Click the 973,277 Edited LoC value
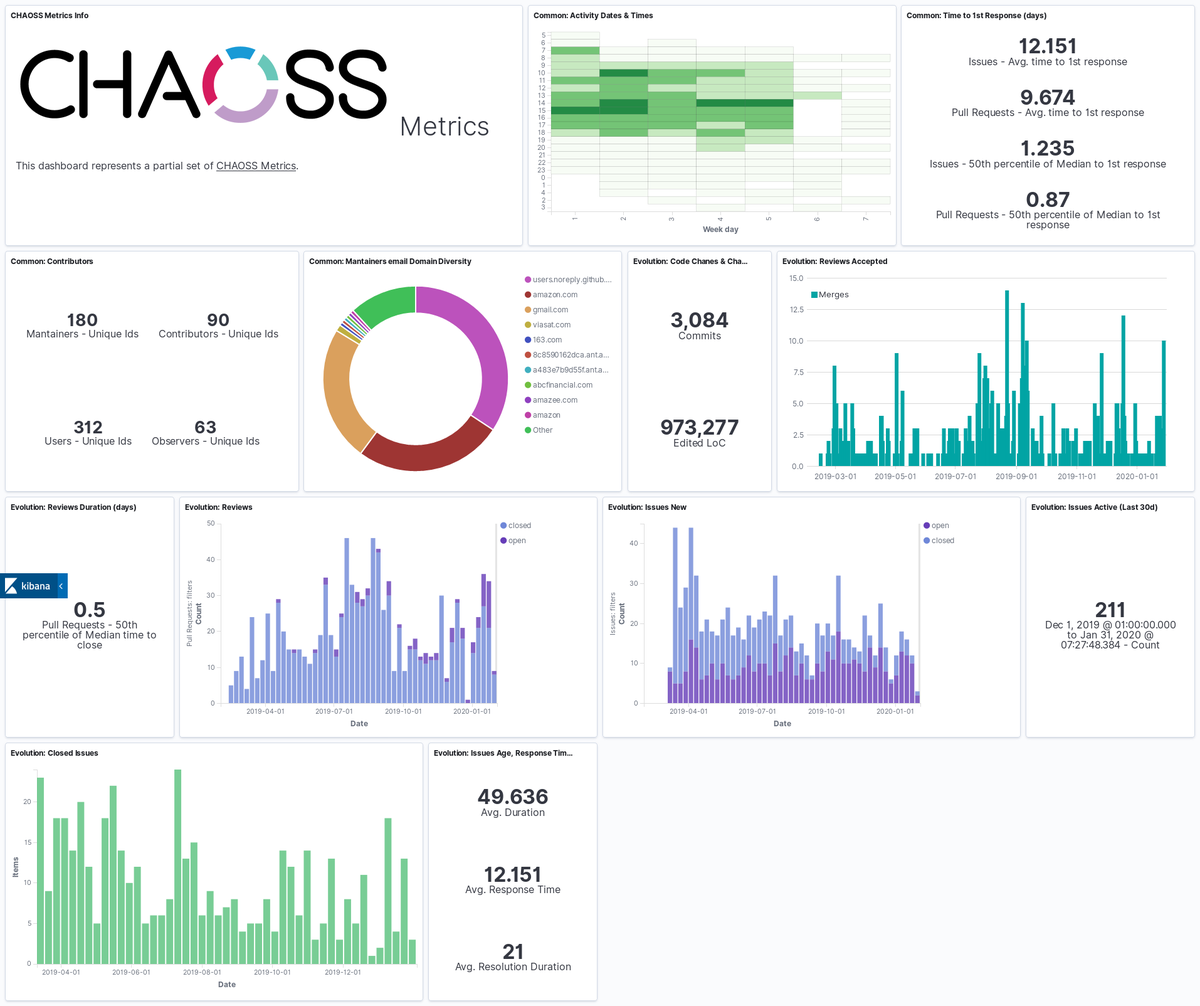 pos(699,427)
